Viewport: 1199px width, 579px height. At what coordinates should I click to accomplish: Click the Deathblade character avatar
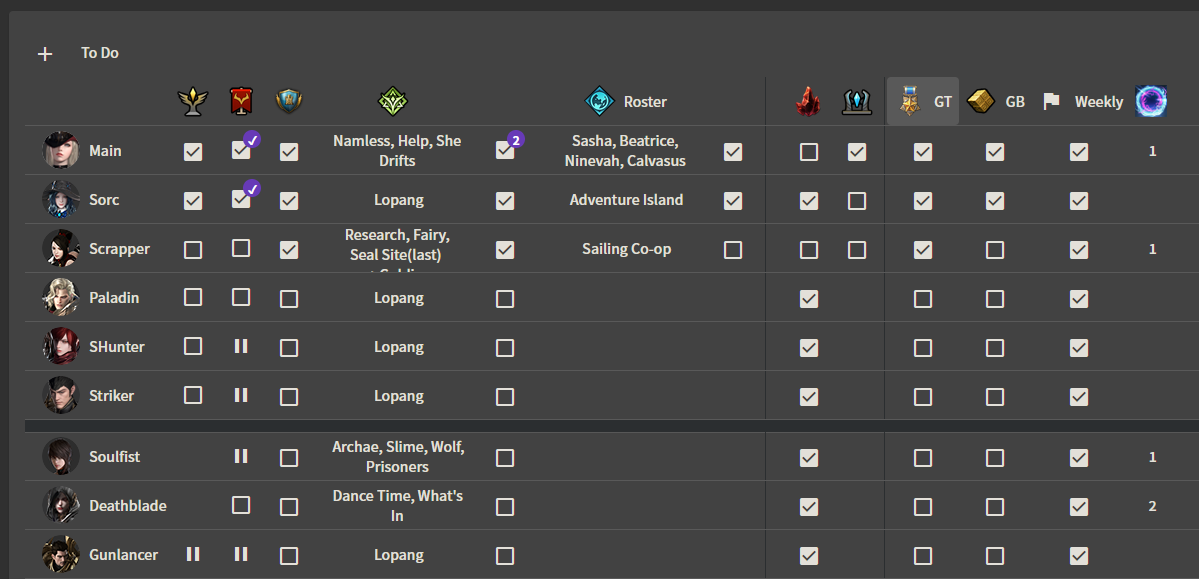pyautogui.click(x=60, y=506)
